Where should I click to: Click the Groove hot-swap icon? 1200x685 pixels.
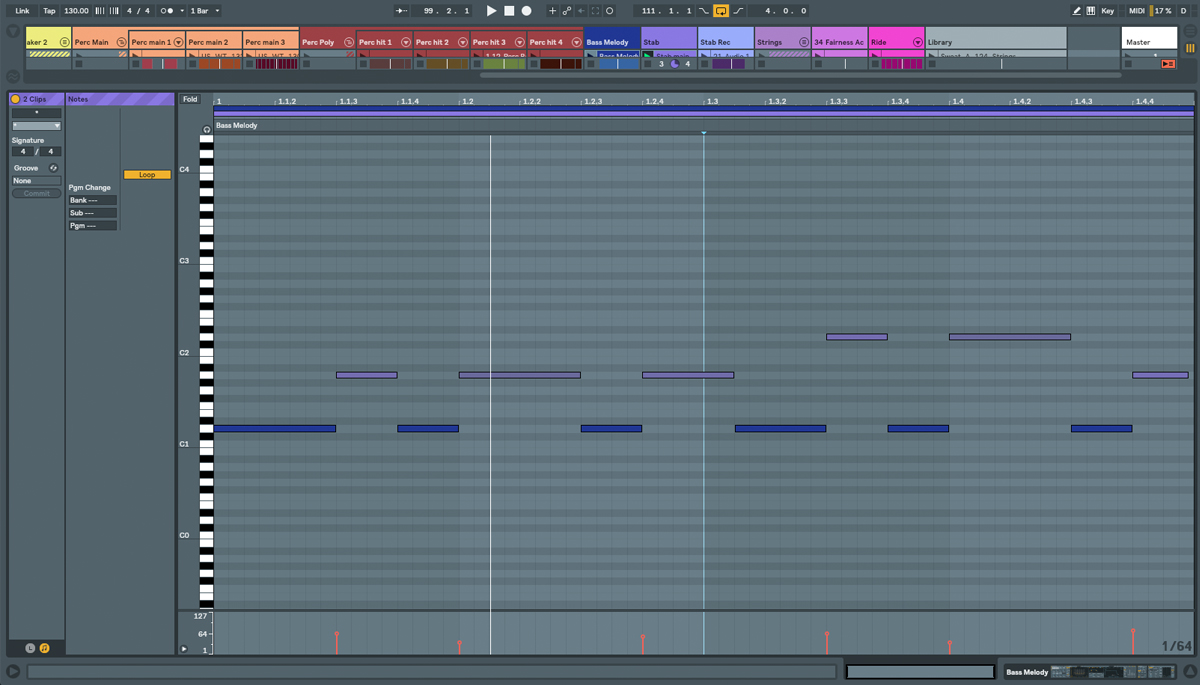[53, 168]
